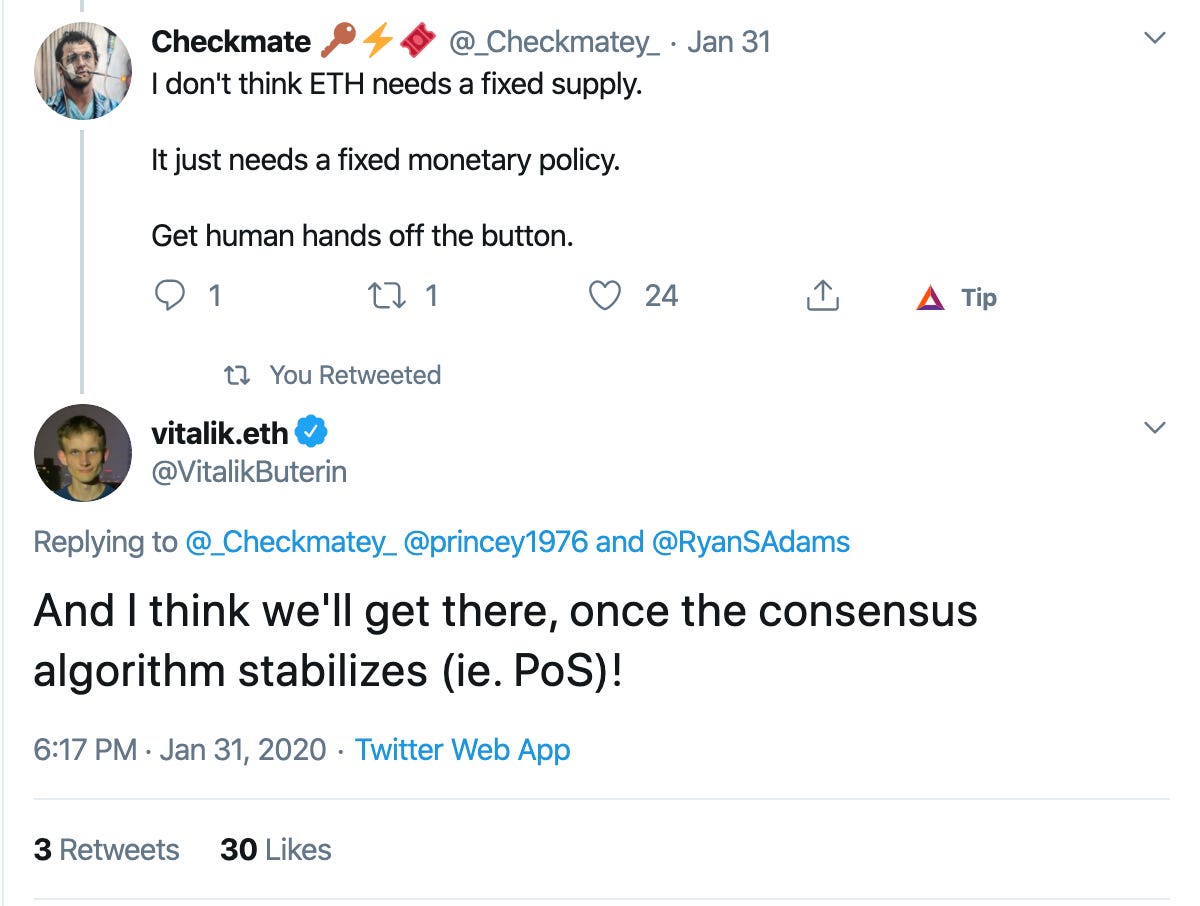Screen dimensions: 1200x906
Task: Click the Checkmate display name
Action: click(231, 41)
